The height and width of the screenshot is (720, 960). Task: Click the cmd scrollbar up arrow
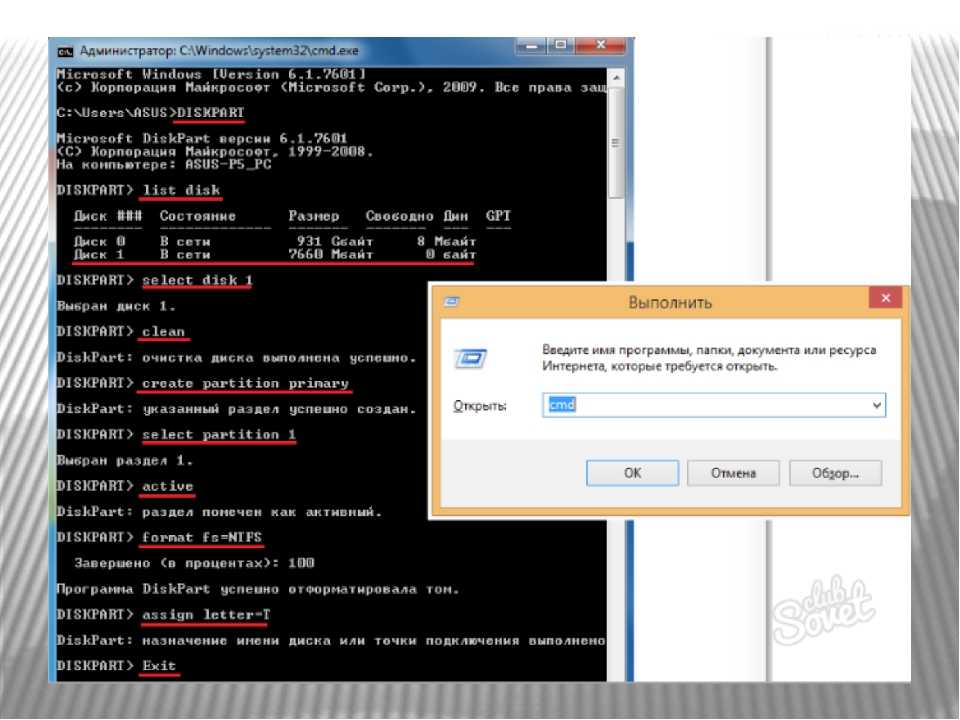pos(616,78)
